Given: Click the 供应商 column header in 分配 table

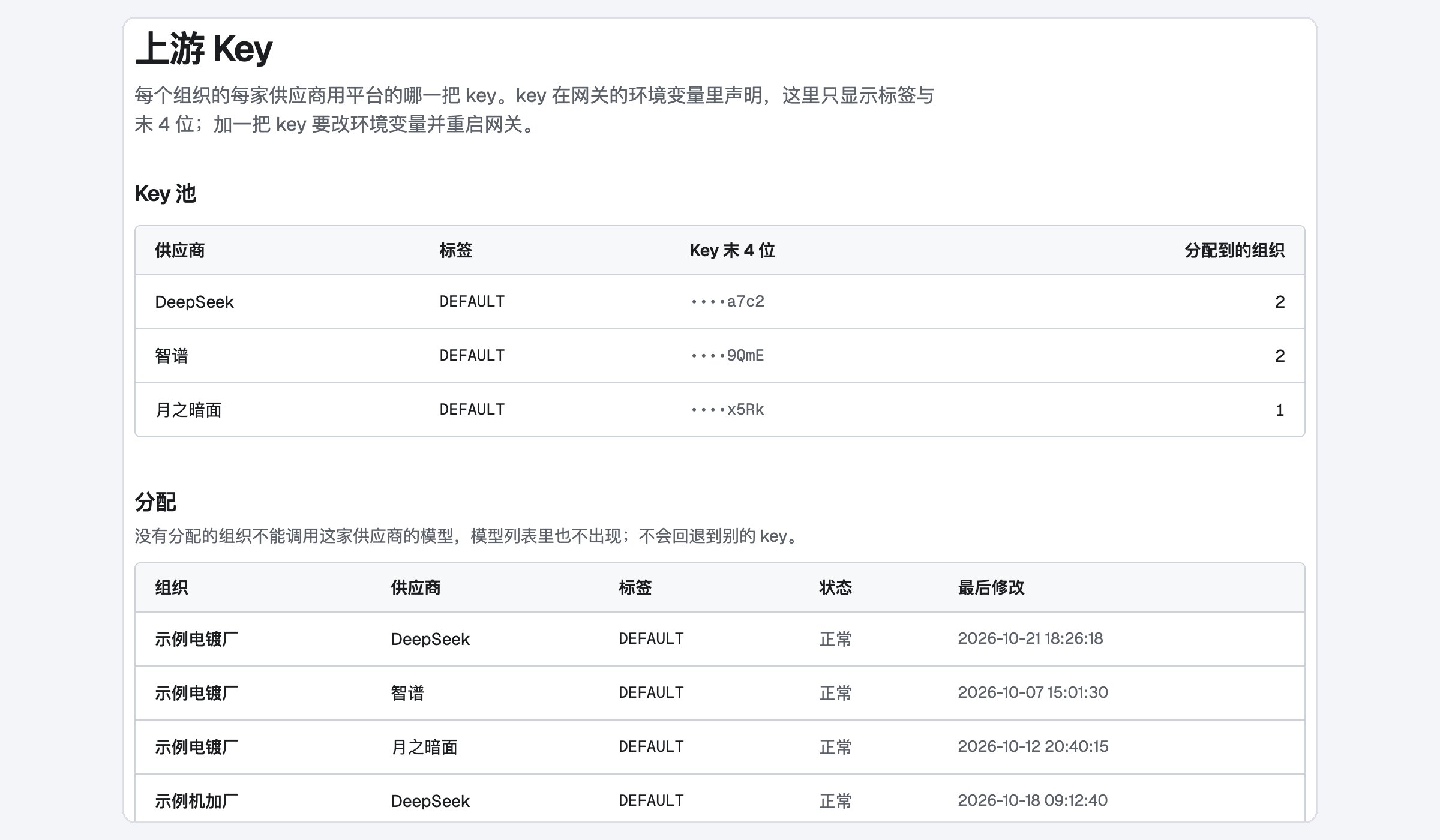Looking at the screenshot, I should (416, 587).
